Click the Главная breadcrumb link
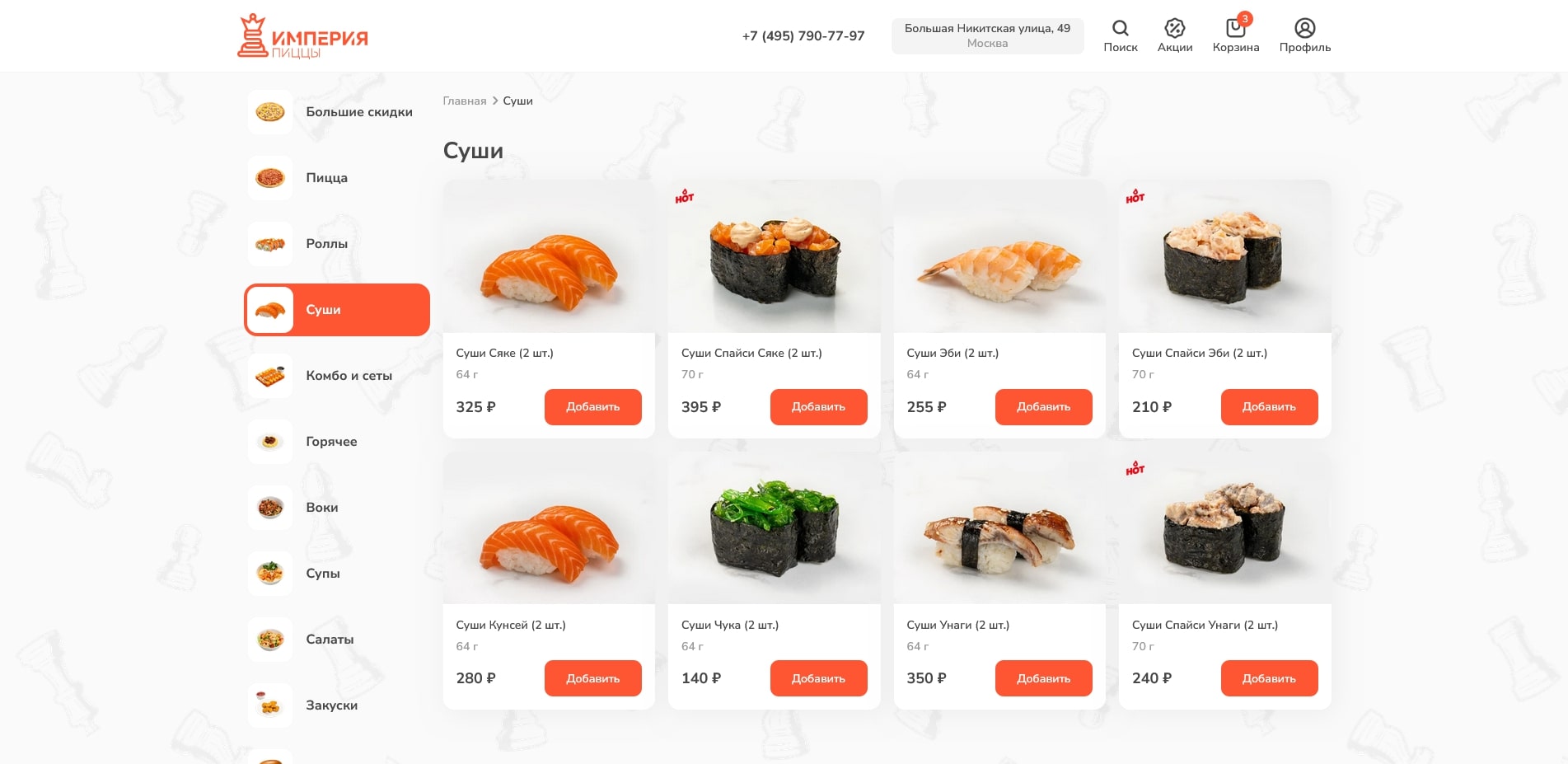This screenshot has height=764, width=1568. point(465,101)
